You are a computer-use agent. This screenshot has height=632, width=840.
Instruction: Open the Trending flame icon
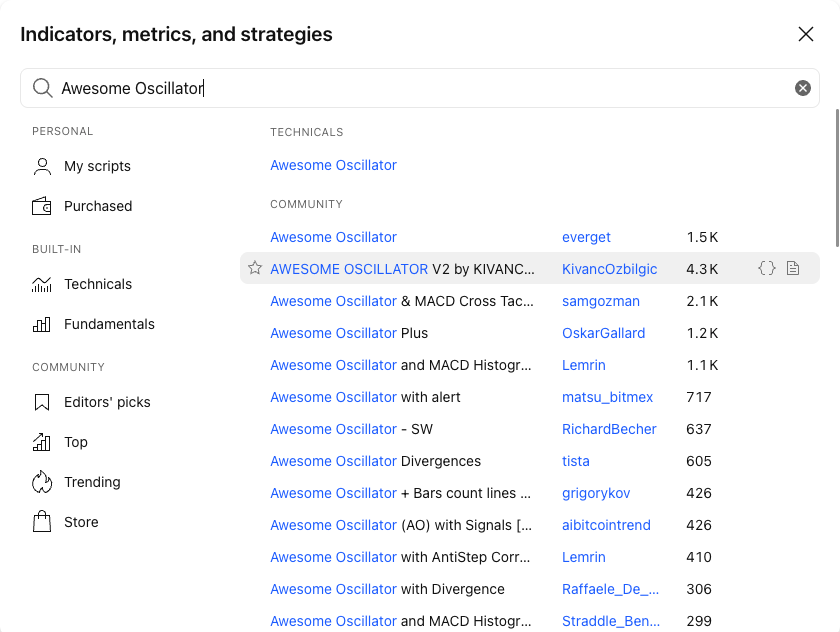[42, 482]
